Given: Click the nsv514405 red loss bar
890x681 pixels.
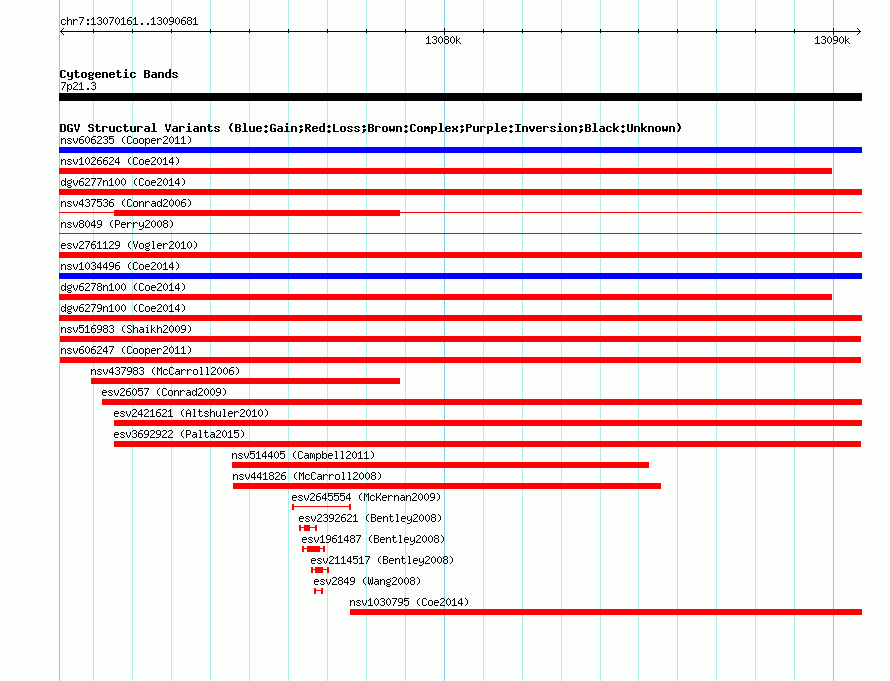Looking at the screenshot, I should click(x=440, y=465).
